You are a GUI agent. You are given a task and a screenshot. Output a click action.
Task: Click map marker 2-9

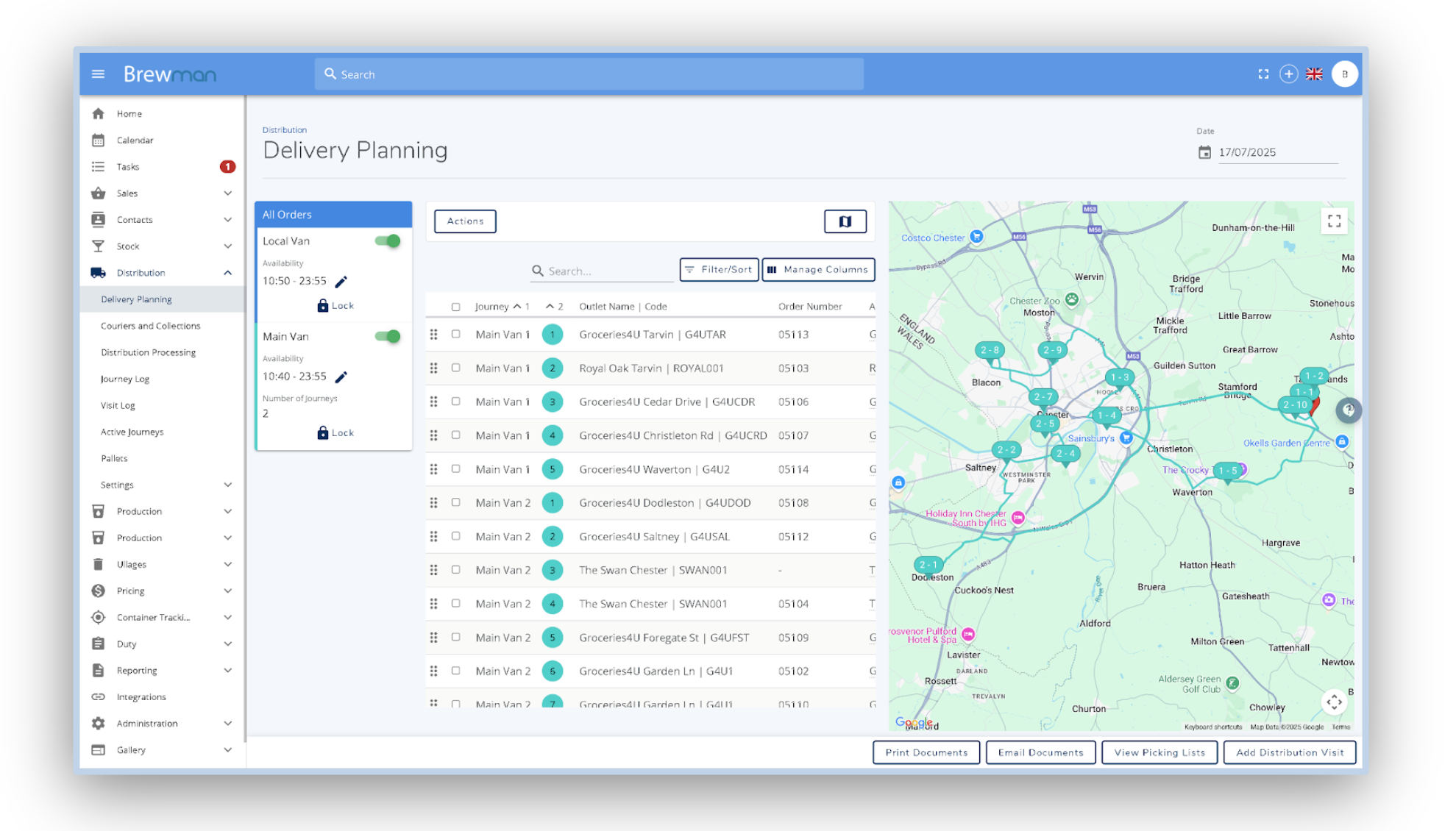1052,351
